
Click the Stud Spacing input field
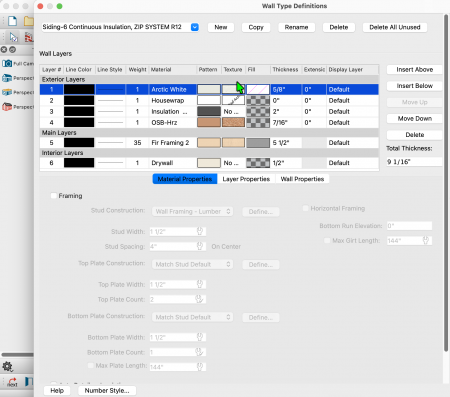click(178, 246)
